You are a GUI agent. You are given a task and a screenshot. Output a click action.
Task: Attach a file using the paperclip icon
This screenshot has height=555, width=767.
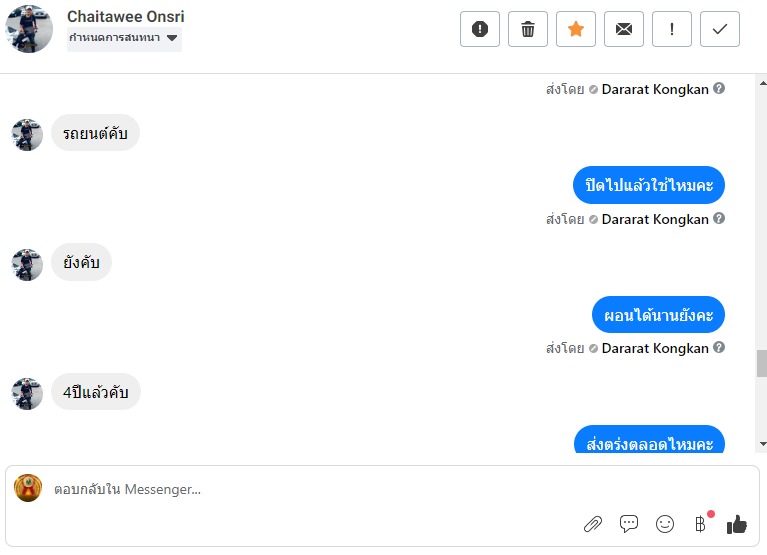[593, 523]
